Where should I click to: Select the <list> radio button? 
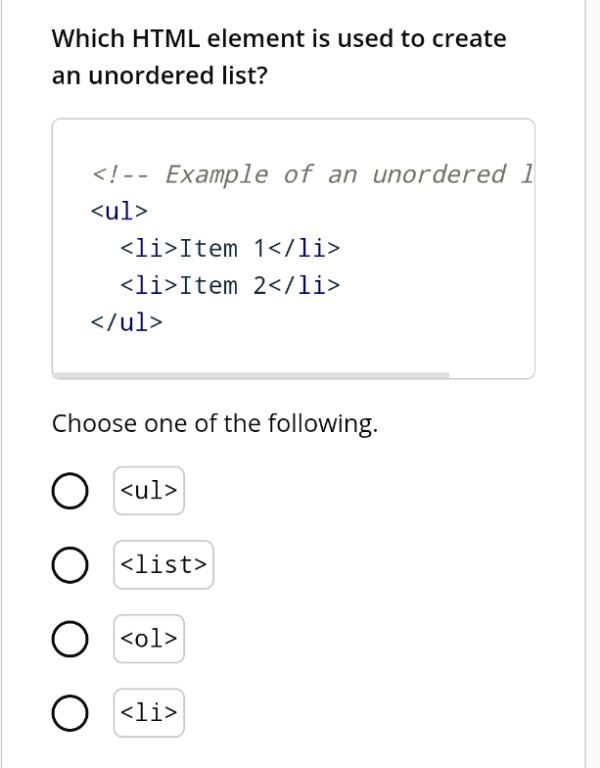[68, 565]
